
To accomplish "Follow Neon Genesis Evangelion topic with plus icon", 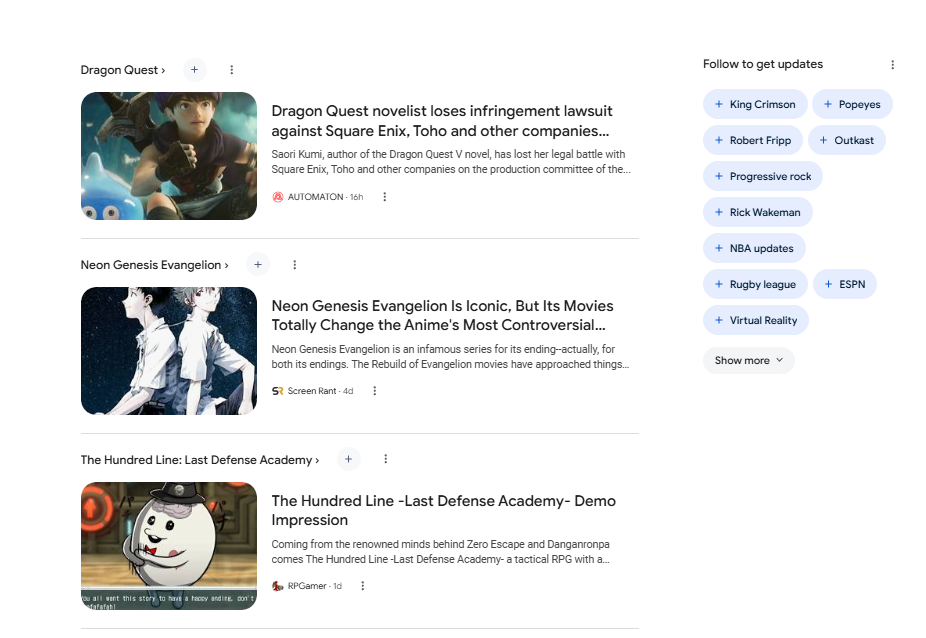I will (257, 265).
